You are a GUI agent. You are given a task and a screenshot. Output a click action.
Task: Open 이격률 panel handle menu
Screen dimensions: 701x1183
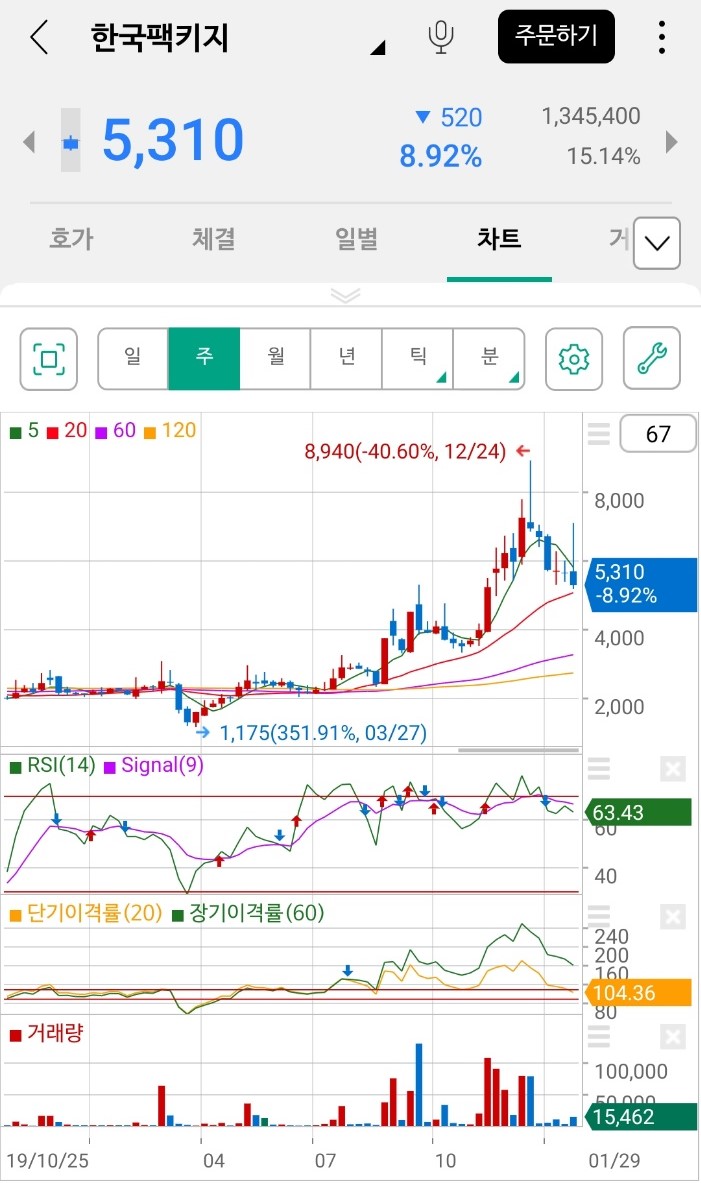point(598,916)
